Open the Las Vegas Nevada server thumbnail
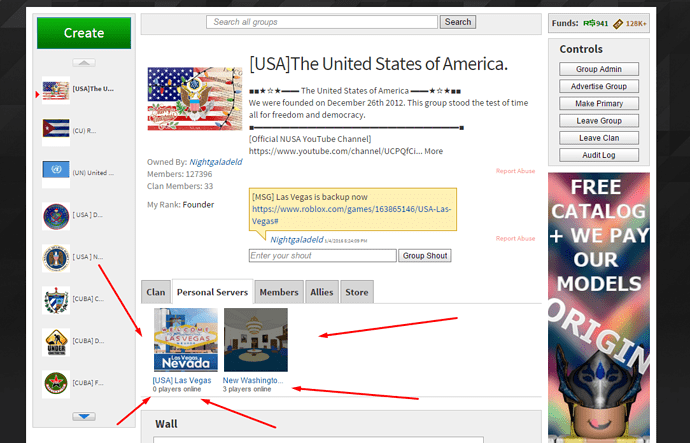The width and height of the screenshot is (690, 443). point(186,340)
